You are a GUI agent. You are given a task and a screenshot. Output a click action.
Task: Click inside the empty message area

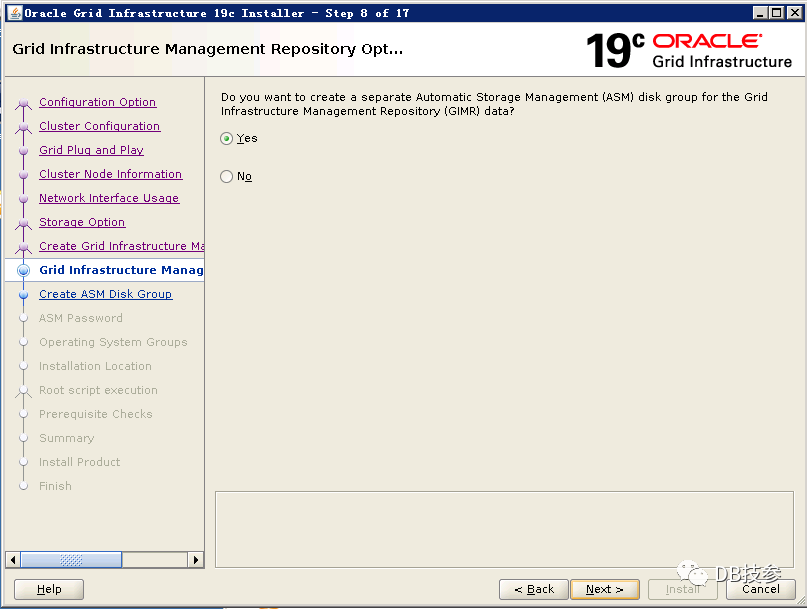tap(504, 530)
